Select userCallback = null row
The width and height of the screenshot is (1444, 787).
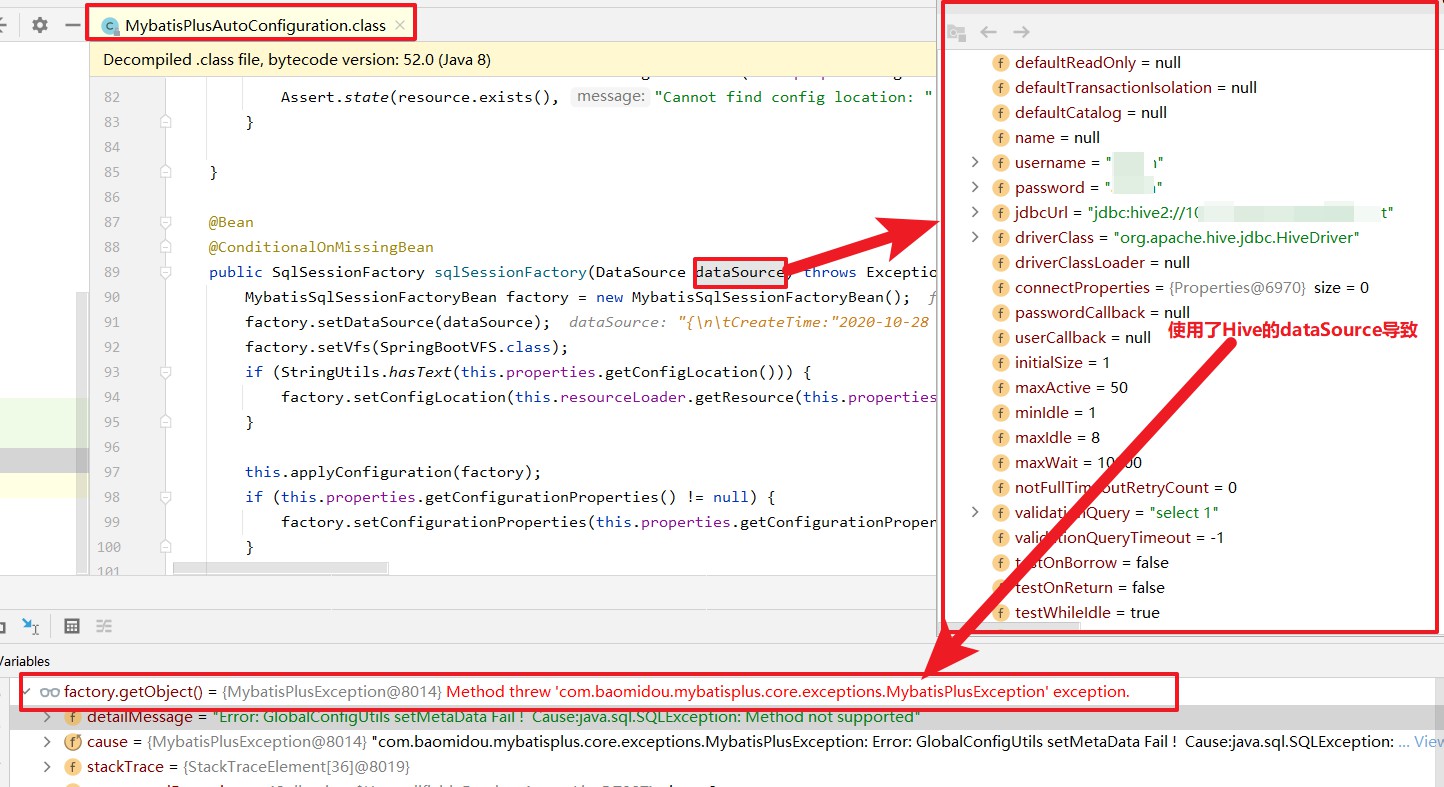(x=1072, y=337)
